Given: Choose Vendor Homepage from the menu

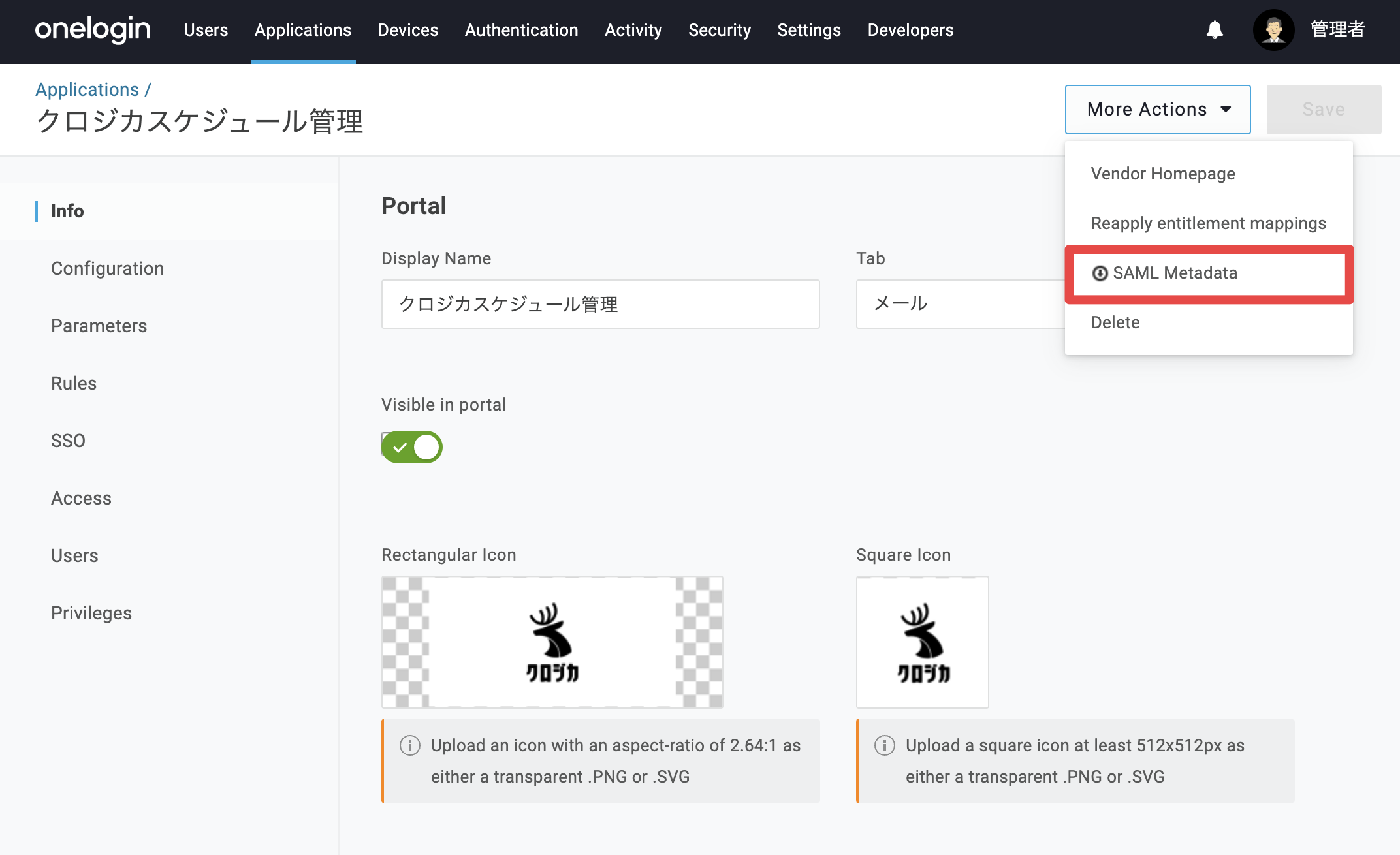Looking at the screenshot, I should [1163, 174].
